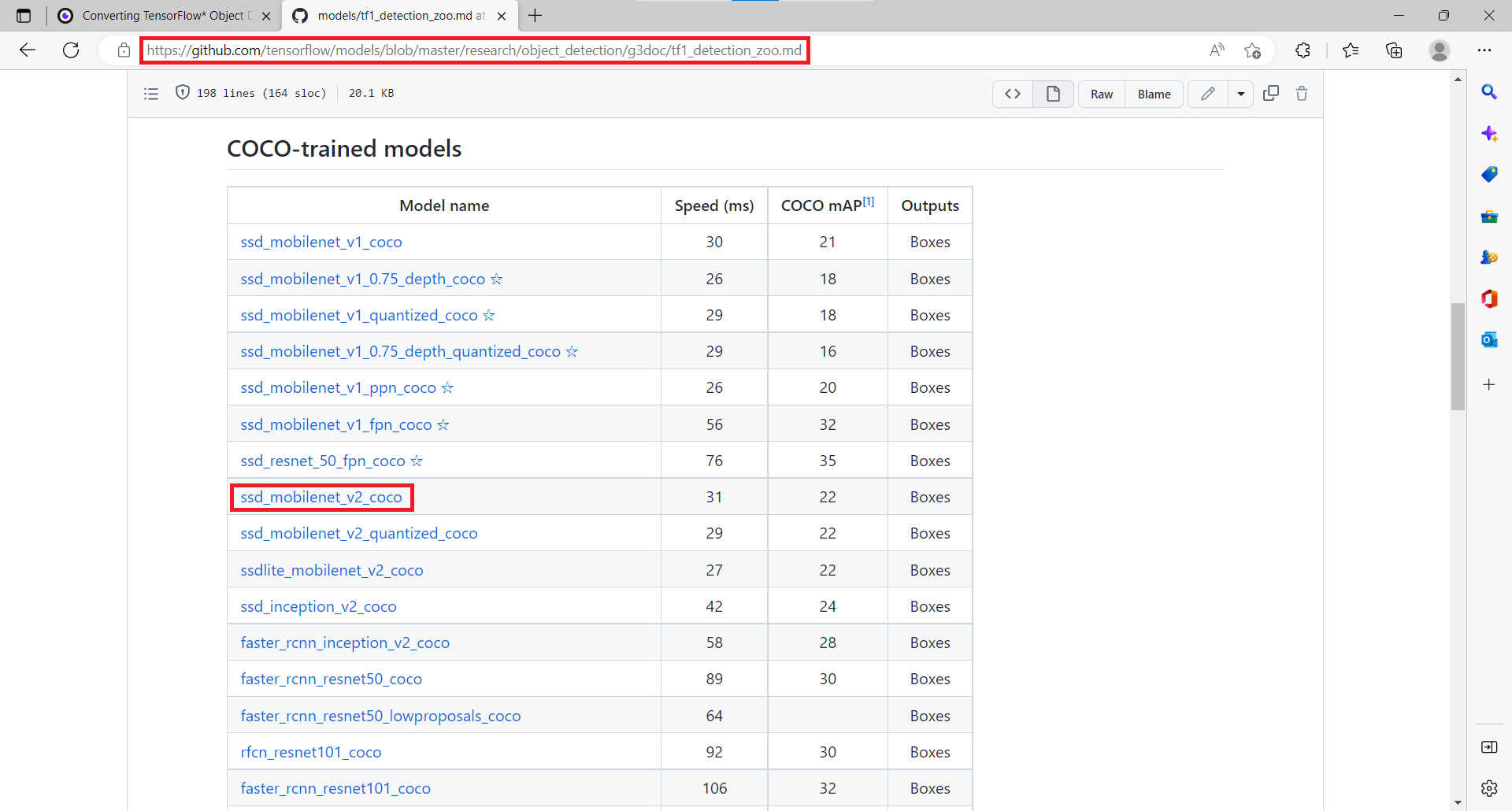The height and width of the screenshot is (811, 1512).
Task: Open ssd_mobilenet_v1_coco model link
Action: tap(321, 242)
